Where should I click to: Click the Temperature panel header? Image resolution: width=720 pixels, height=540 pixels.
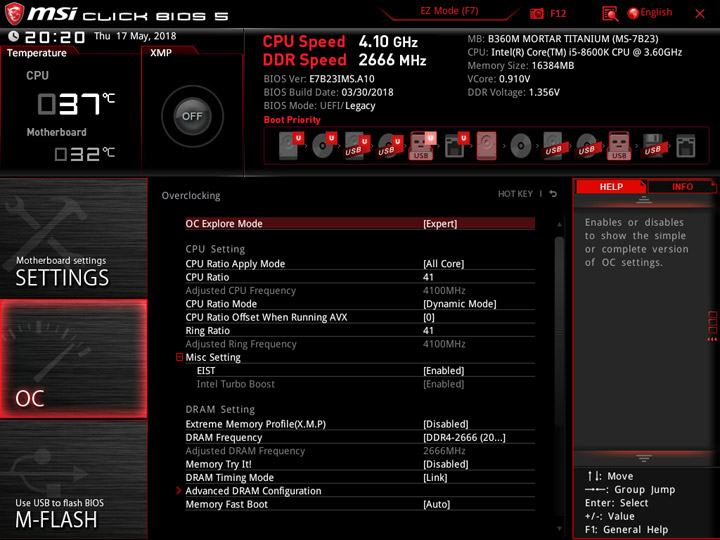pos(37,53)
